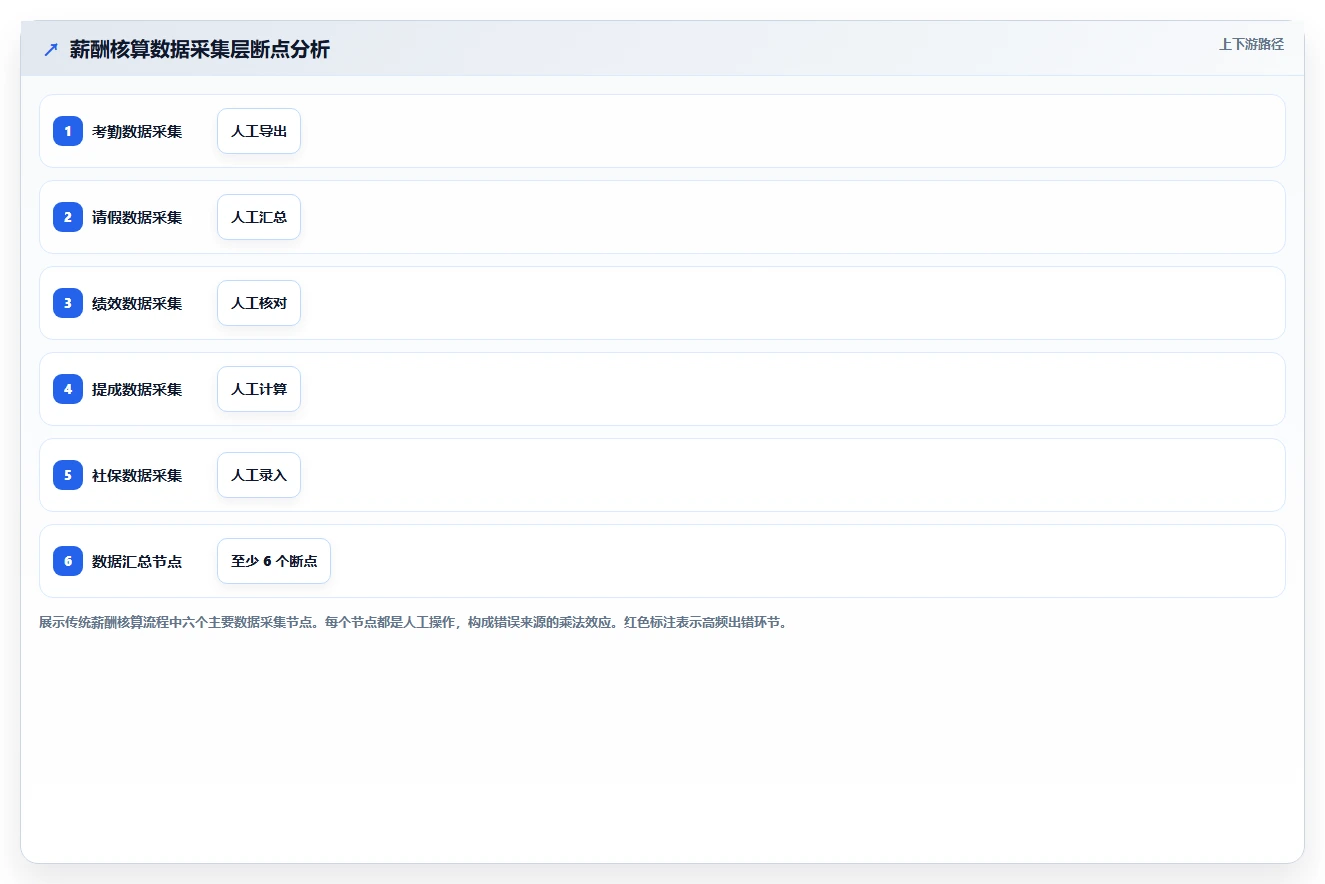
Task: Select the 绩效数据采集 row label
Action: (137, 303)
